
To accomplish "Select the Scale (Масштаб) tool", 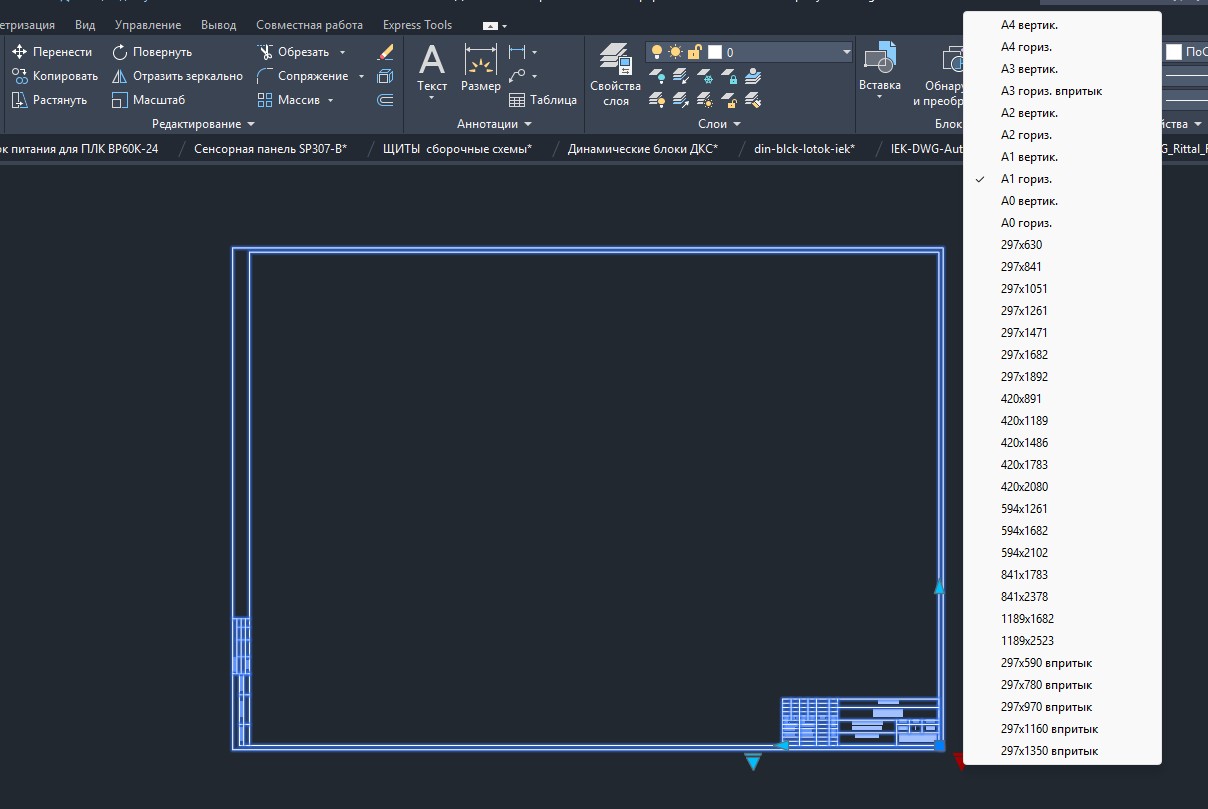I will (148, 100).
